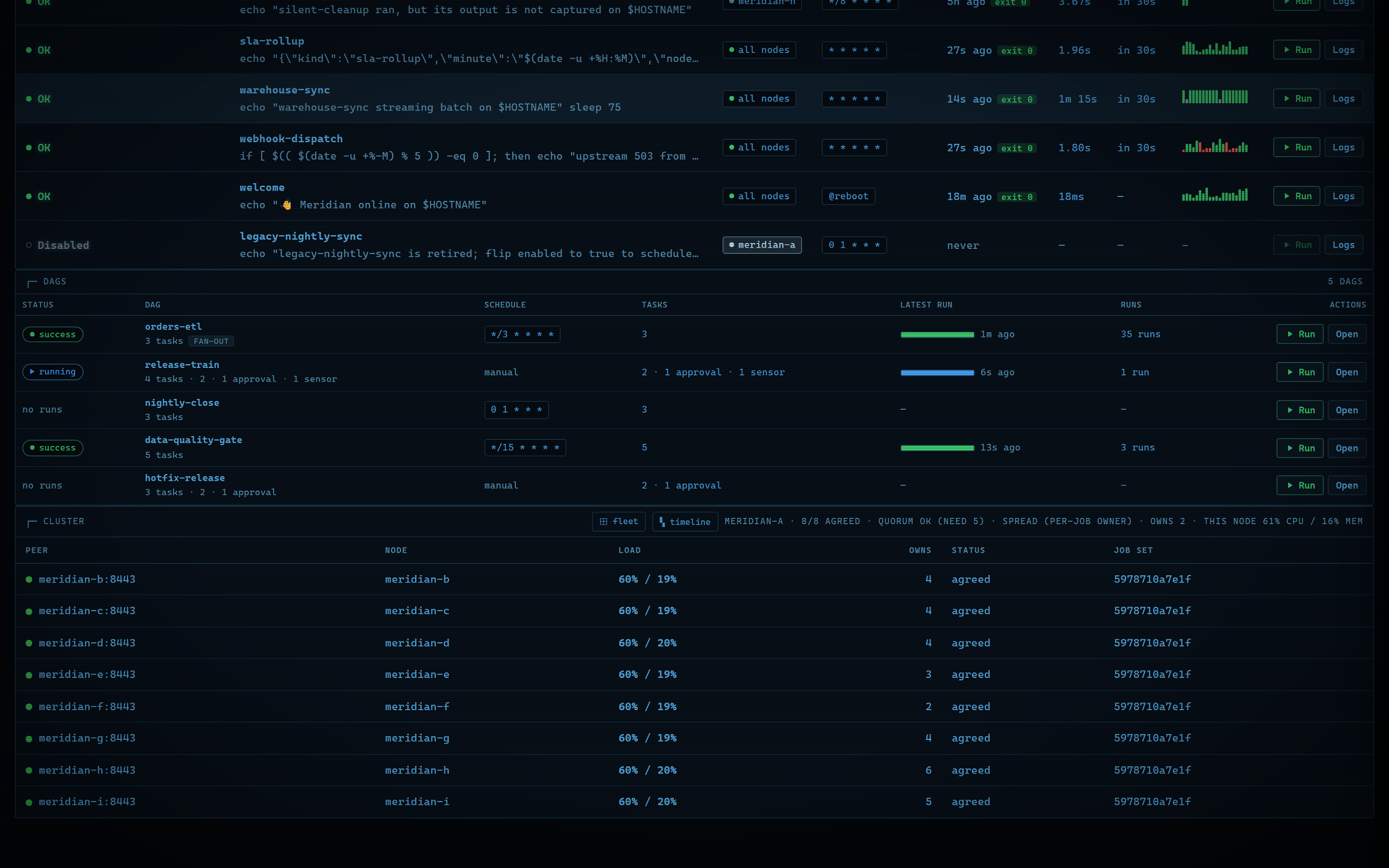Click meridian-b job set hash 5978710a7e1f

[x=1152, y=579]
